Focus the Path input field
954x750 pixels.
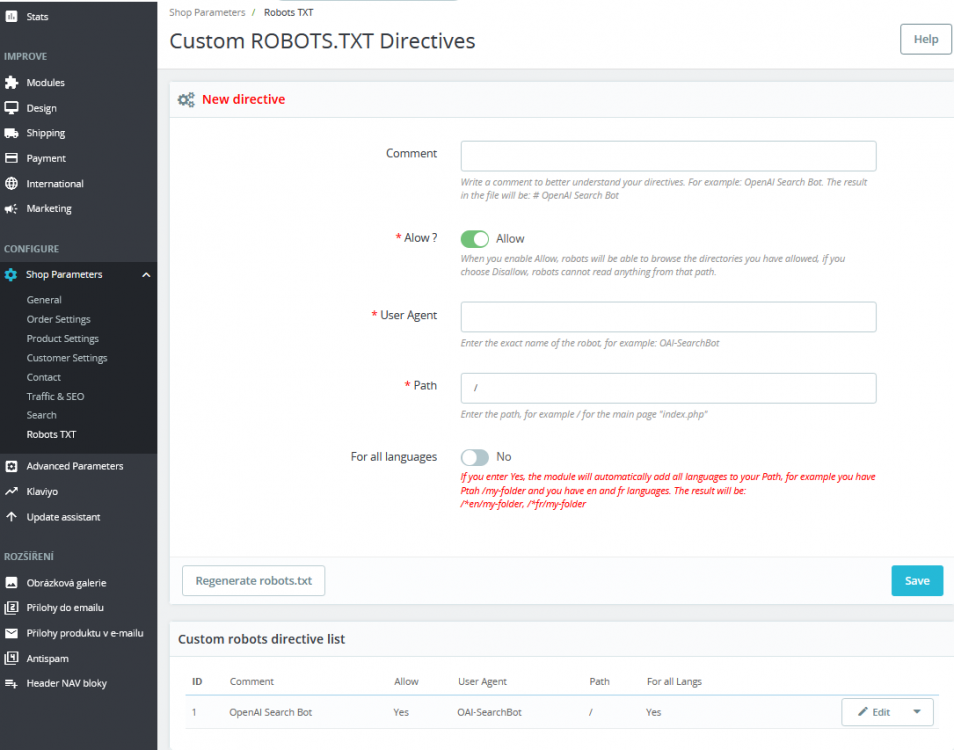tap(668, 388)
